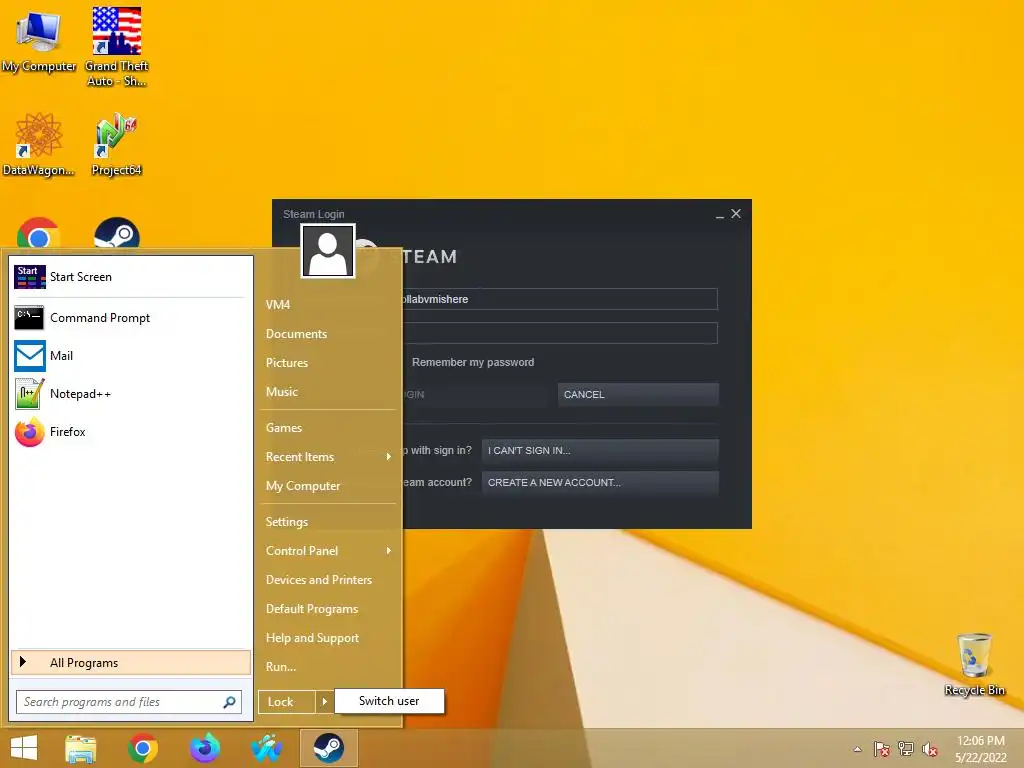Click the Steam account name field
This screenshot has height=768, width=1024.
point(560,299)
